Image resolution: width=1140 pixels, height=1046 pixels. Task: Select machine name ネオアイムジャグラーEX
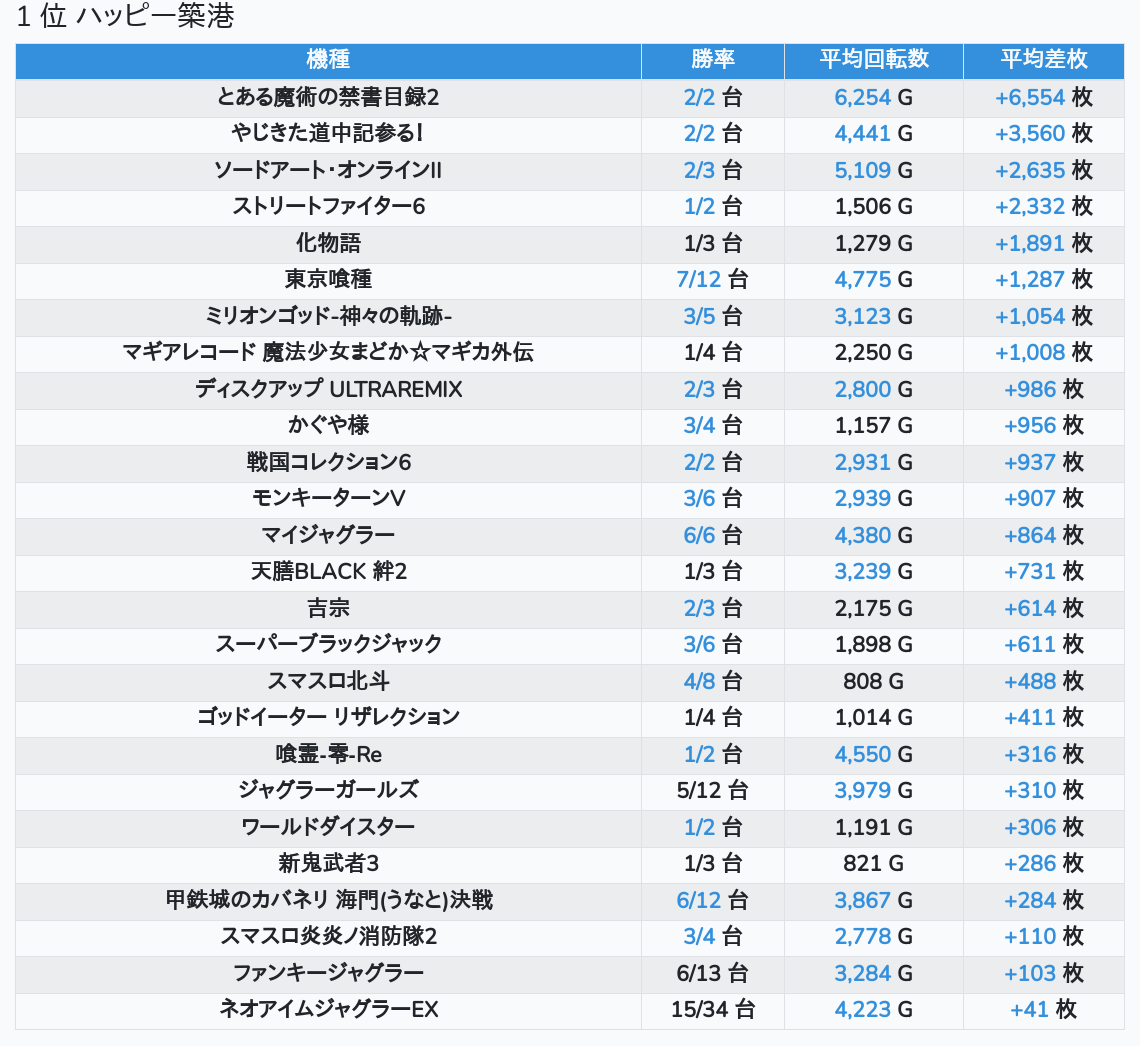pyautogui.click(x=328, y=1010)
